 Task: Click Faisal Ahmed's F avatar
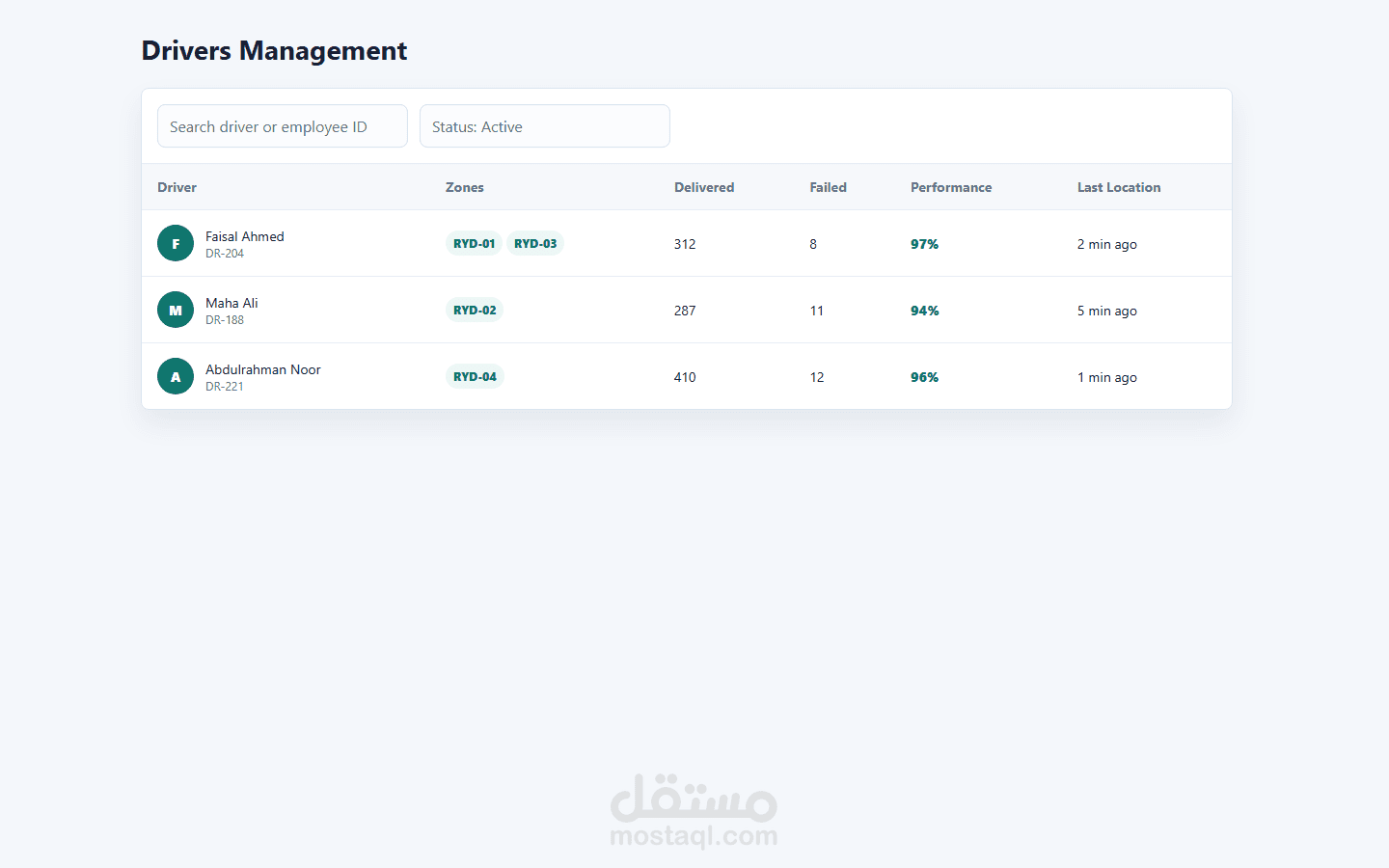pos(176,243)
